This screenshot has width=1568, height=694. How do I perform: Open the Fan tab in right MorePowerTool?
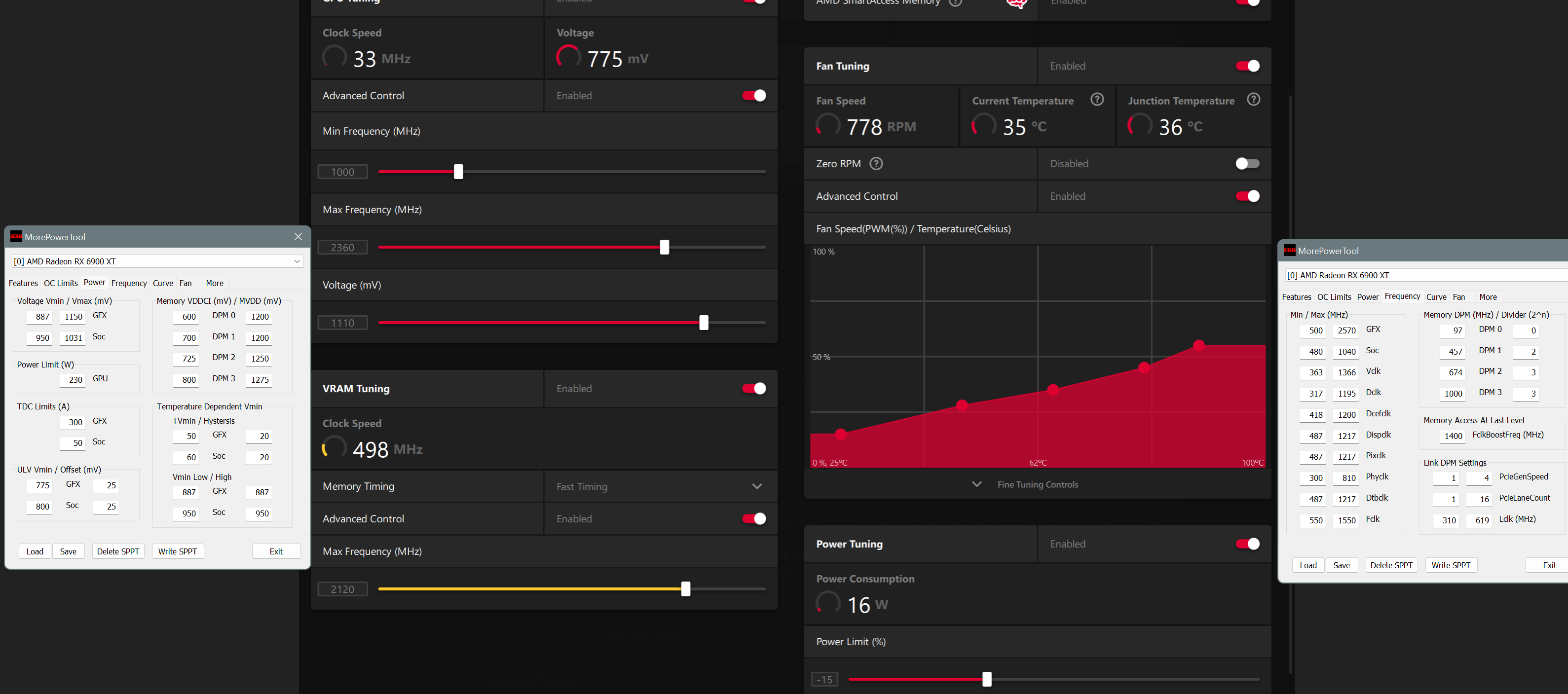(x=1458, y=297)
